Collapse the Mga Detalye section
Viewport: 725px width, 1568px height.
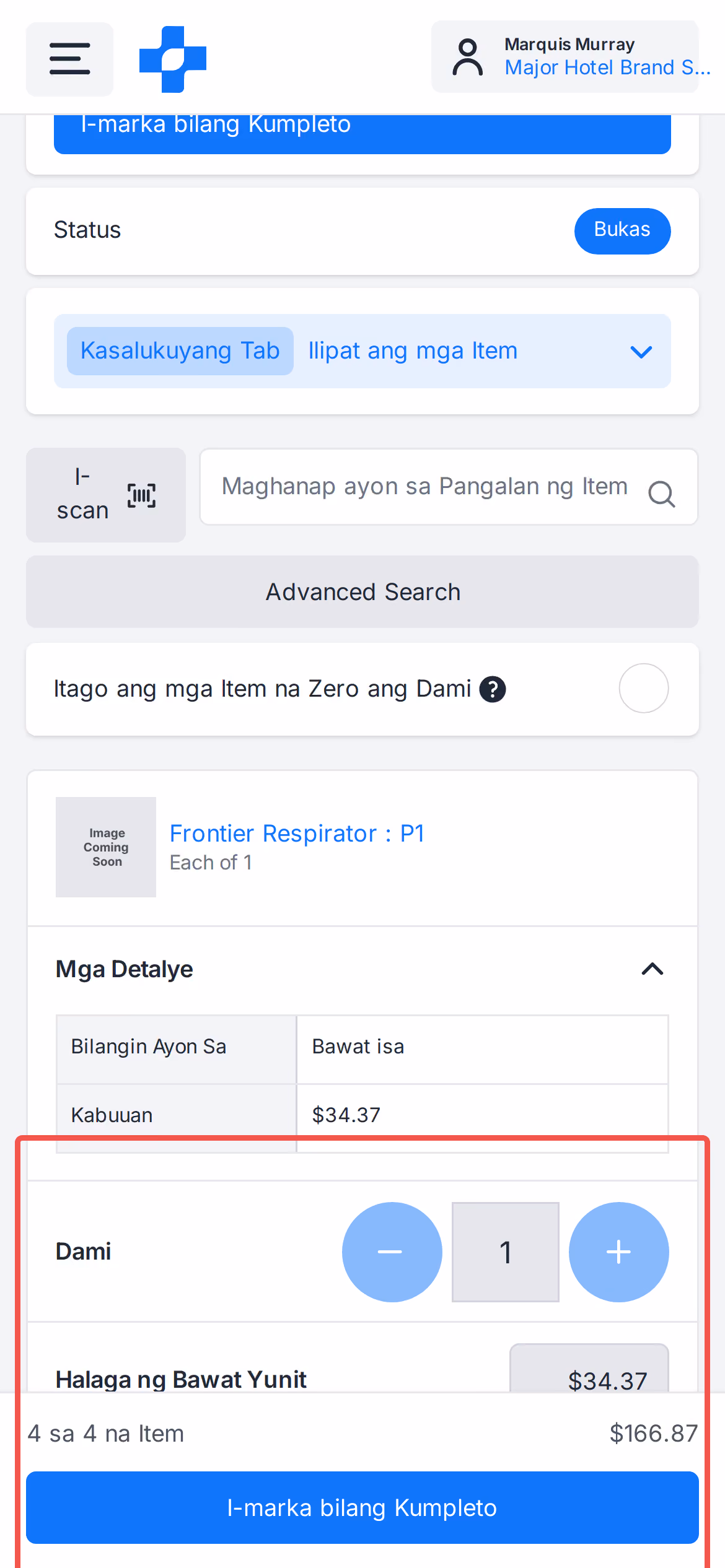pyautogui.click(x=652, y=969)
